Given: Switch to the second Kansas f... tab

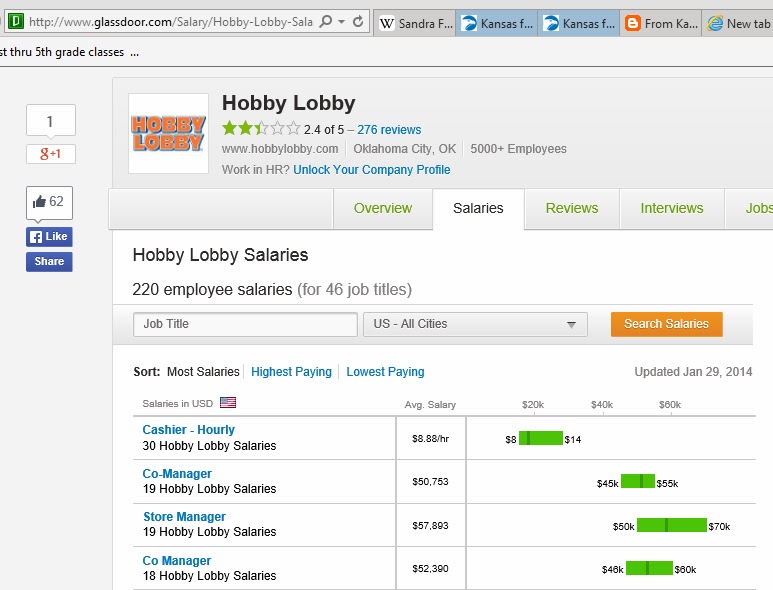Looking at the screenshot, I should click(579, 23).
